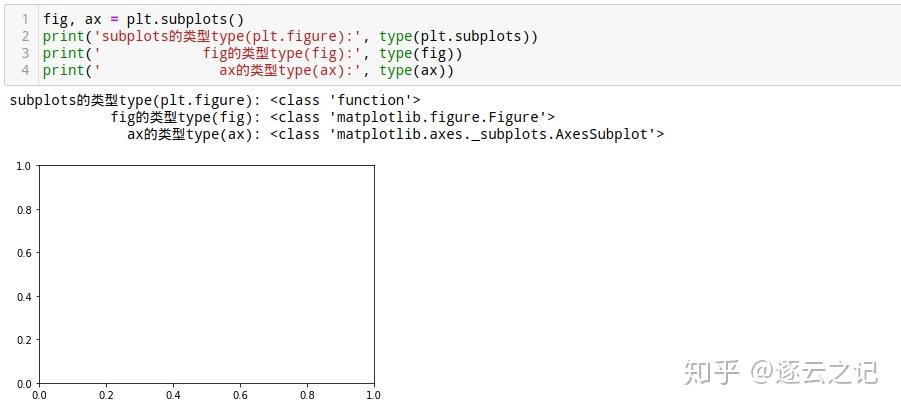Click the 1.0 tick label on x-axis
The height and width of the screenshot is (409, 901).
point(373,395)
